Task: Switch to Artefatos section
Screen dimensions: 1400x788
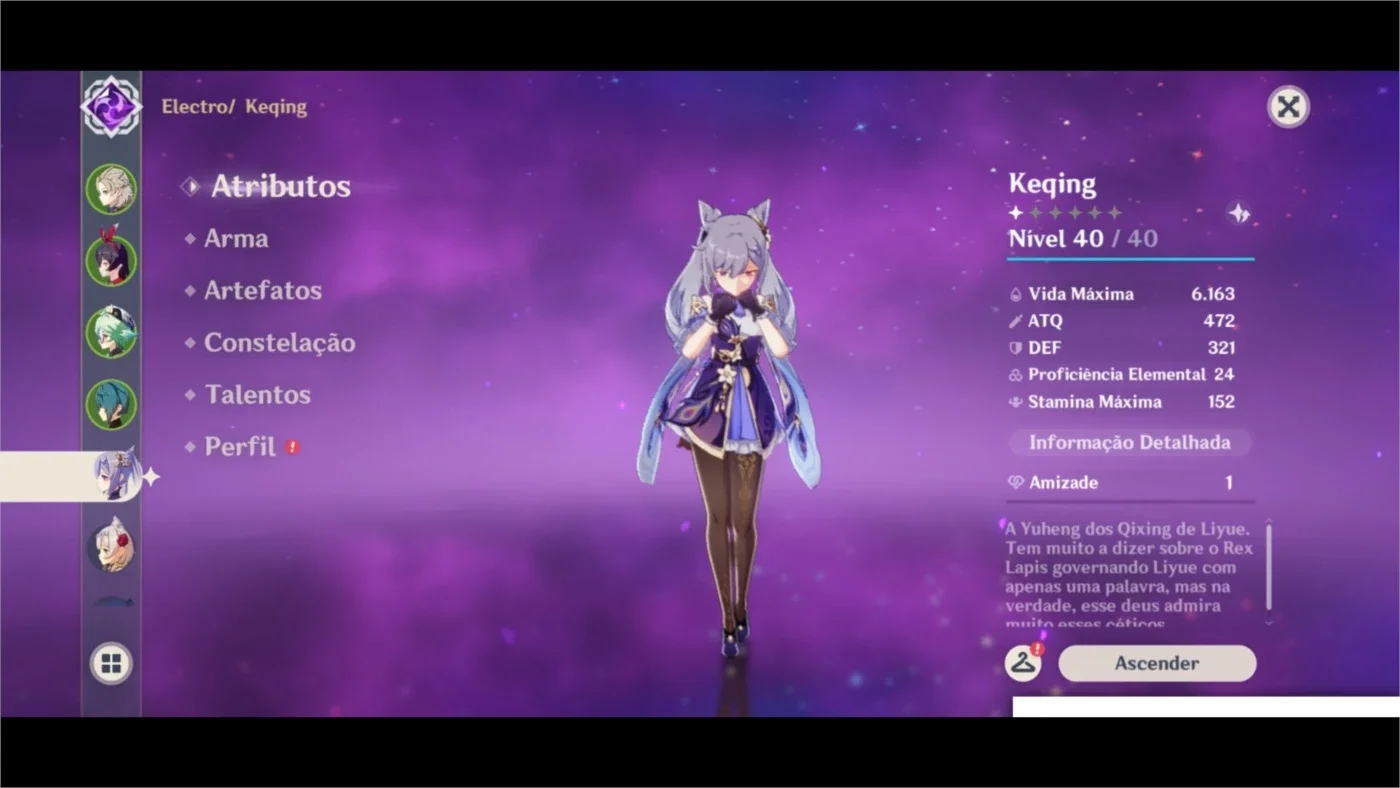Action: point(263,290)
